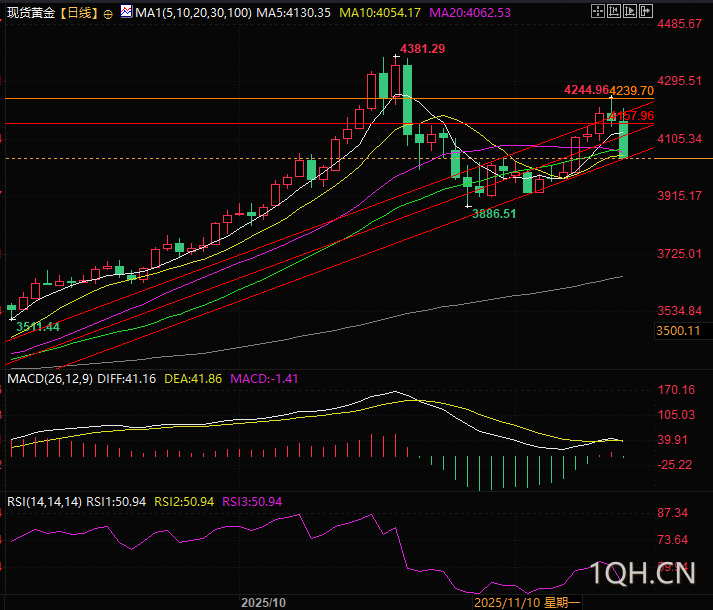Viewport: 713px width, 610px height.
Task: Click the 3511.44 low price label
Action: pyautogui.click(x=38, y=327)
